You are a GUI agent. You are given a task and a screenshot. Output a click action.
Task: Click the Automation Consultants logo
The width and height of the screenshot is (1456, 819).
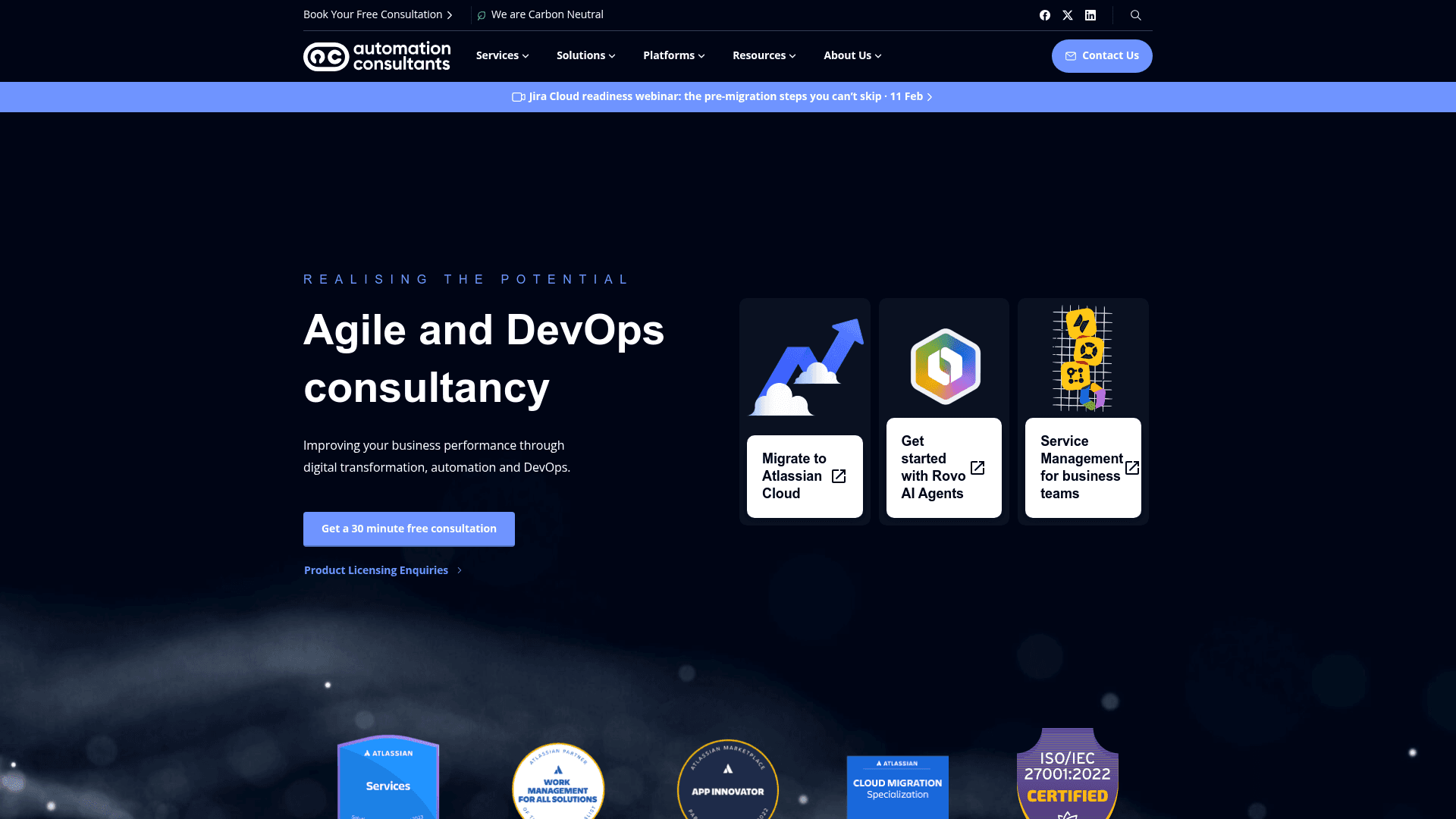(376, 55)
